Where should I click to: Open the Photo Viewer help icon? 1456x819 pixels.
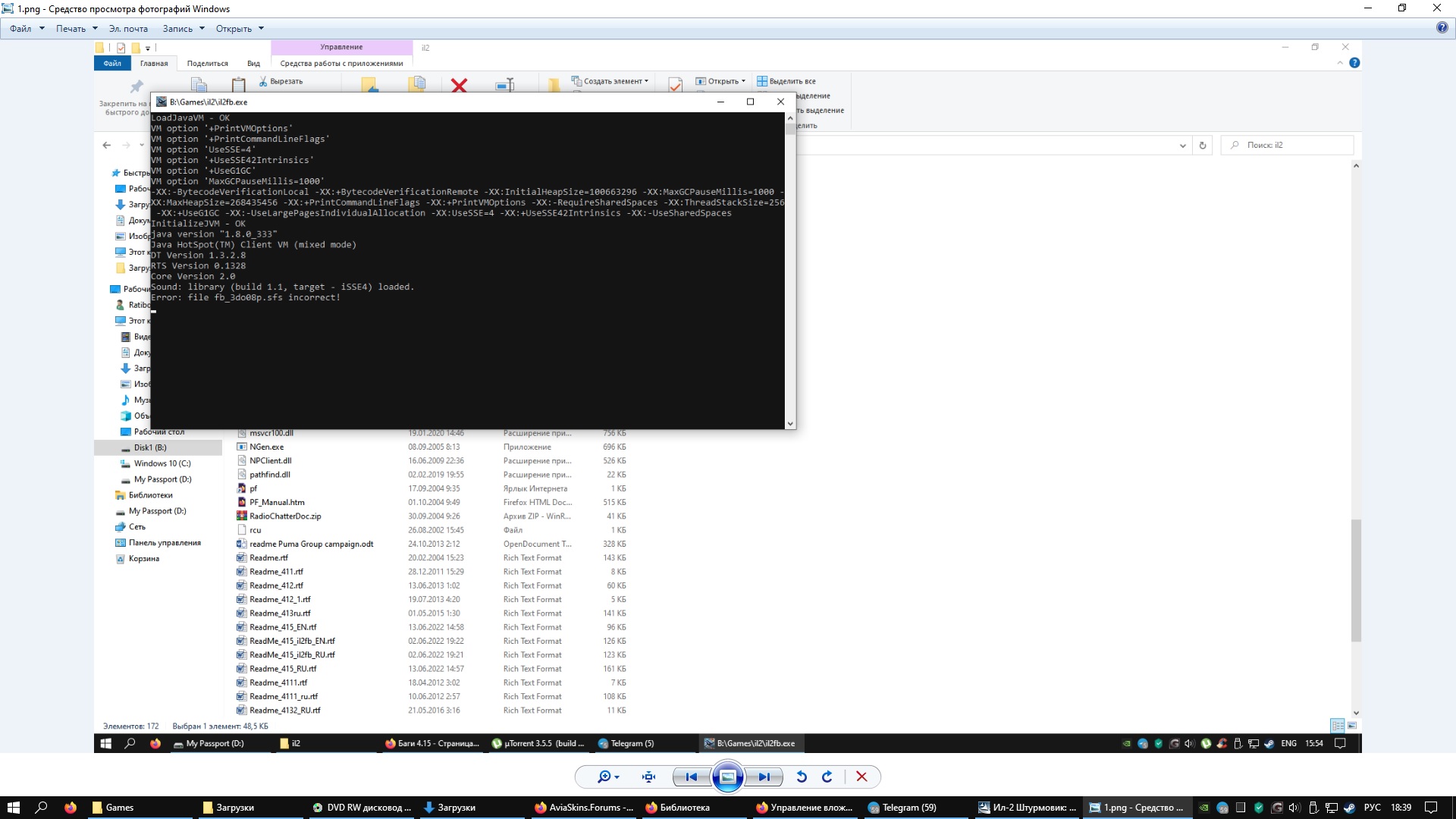(x=1442, y=28)
